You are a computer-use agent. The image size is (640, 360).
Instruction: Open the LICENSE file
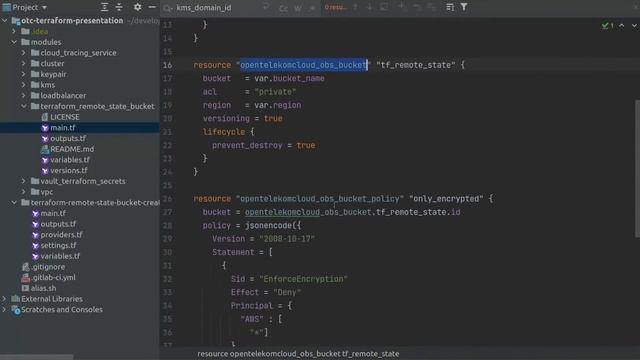pyautogui.click(x=64, y=117)
